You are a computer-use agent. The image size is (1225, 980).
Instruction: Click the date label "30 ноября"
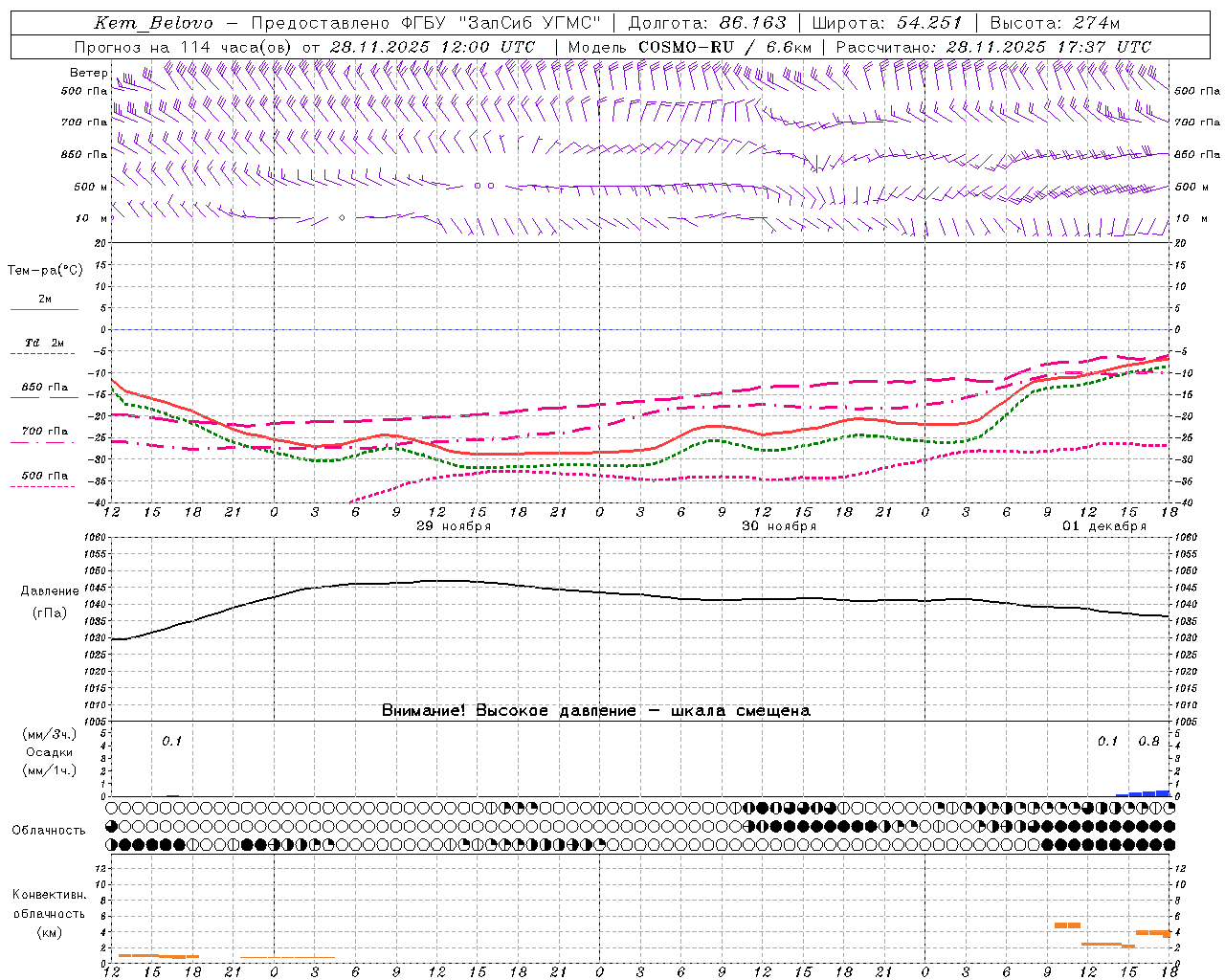pyautogui.click(x=779, y=526)
